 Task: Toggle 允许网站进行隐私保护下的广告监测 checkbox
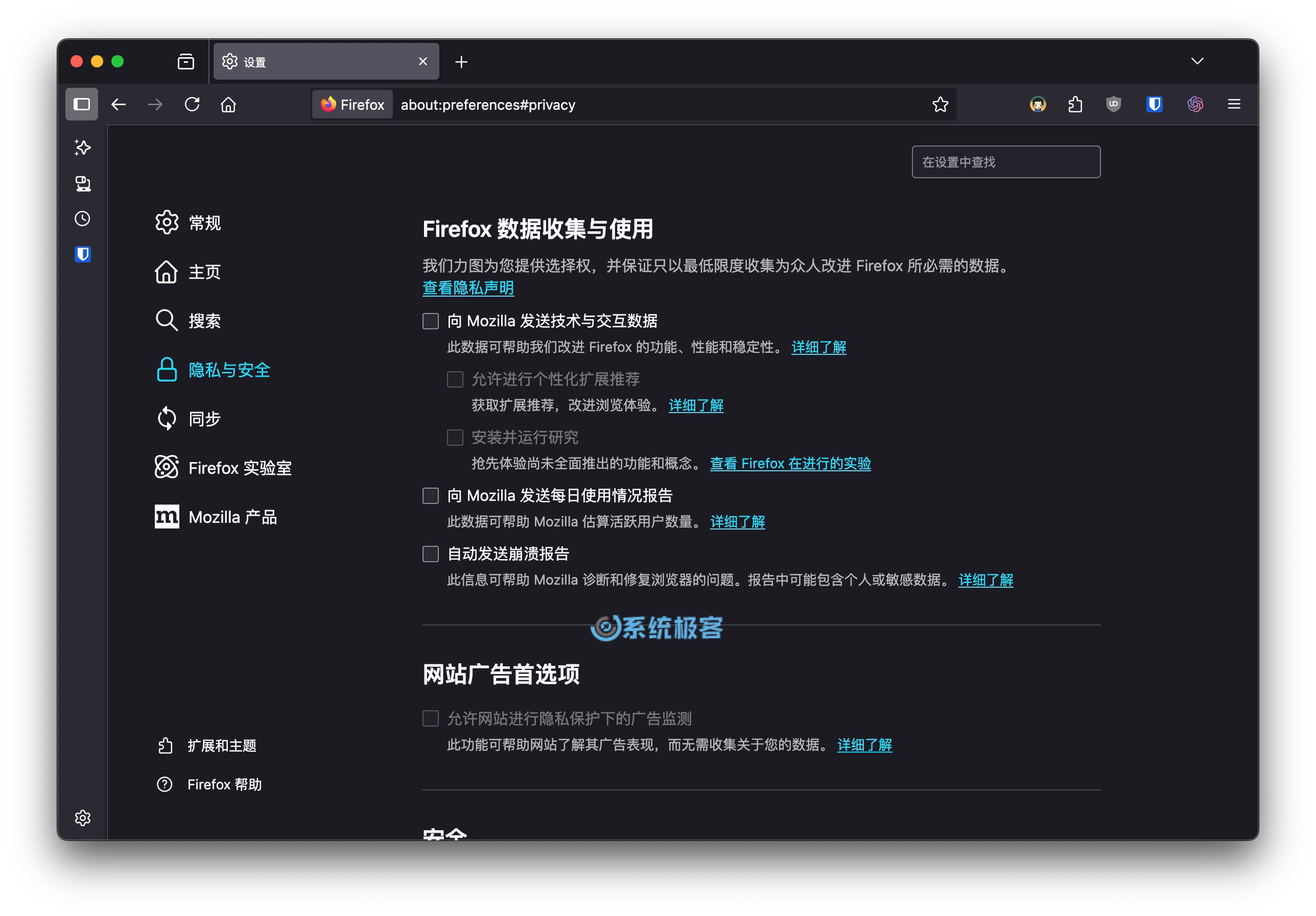click(x=431, y=718)
